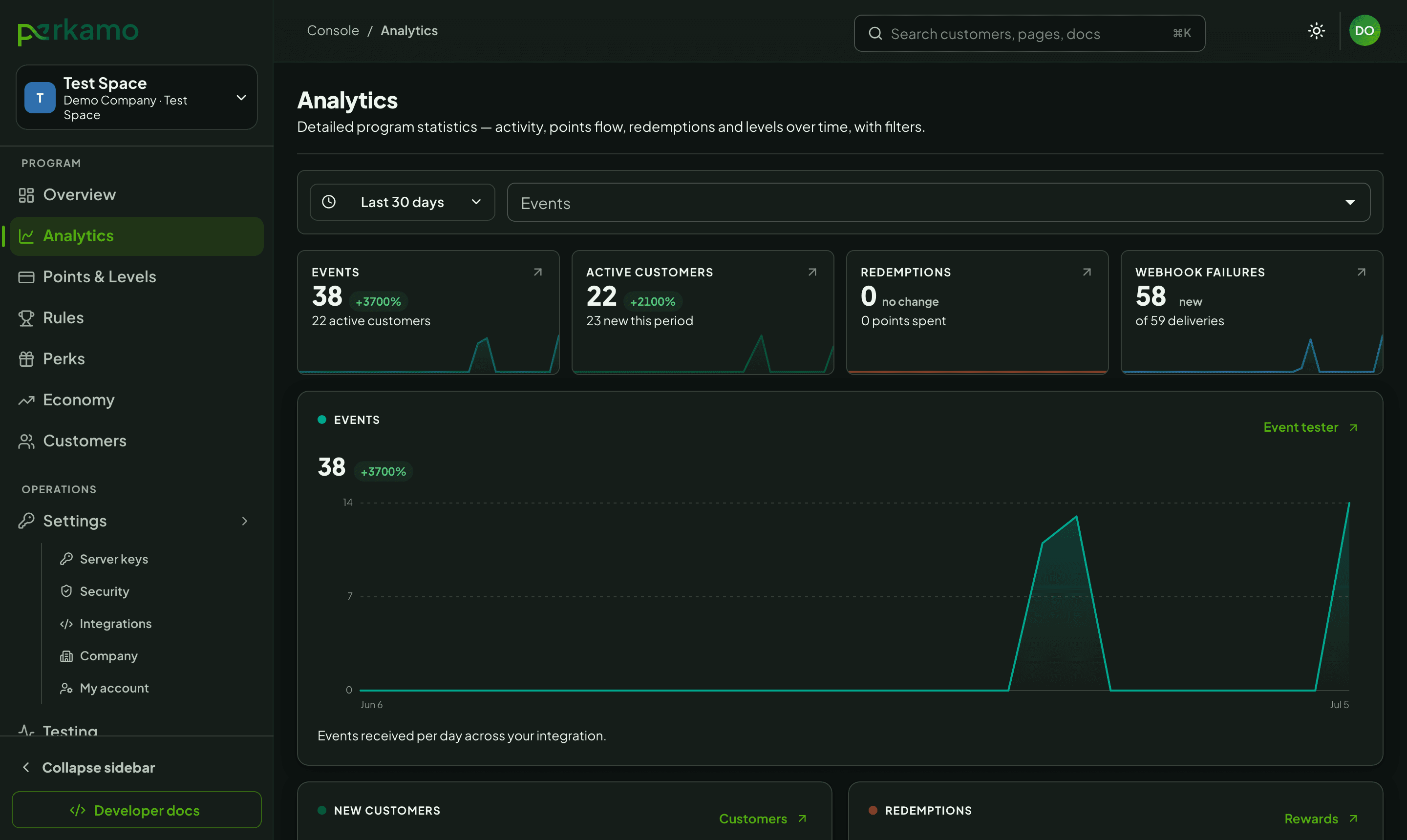The width and height of the screenshot is (1407, 840).
Task: Open the Redemptions stat card arrow
Action: click(1087, 272)
